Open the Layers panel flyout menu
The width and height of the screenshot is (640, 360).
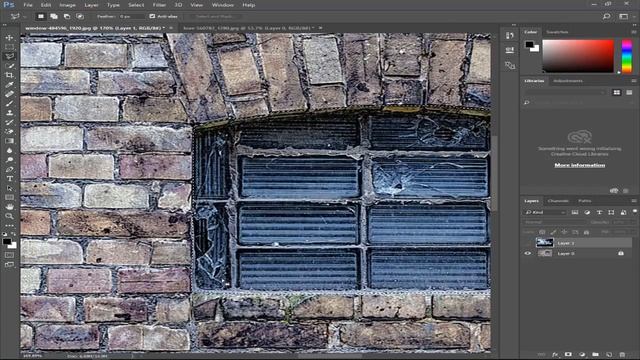(634, 201)
